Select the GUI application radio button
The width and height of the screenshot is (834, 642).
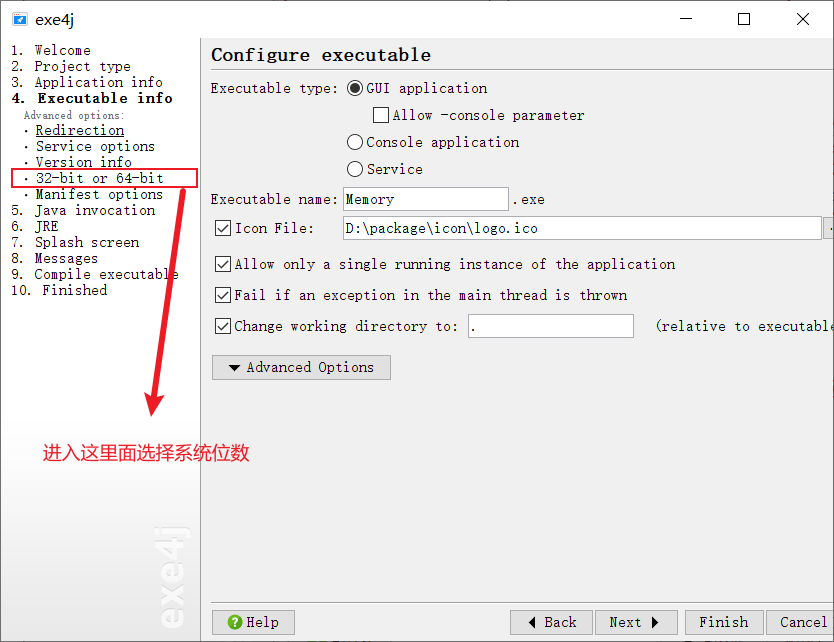(x=355, y=88)
